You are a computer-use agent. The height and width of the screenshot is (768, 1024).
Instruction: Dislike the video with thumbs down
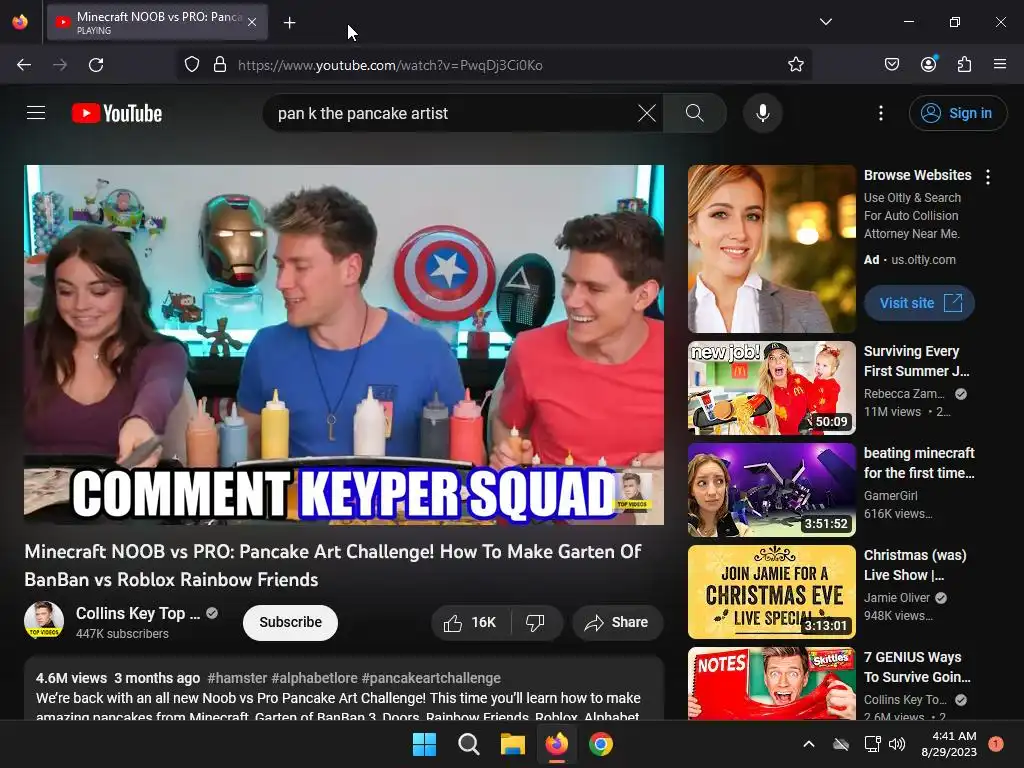pos(536,622)
